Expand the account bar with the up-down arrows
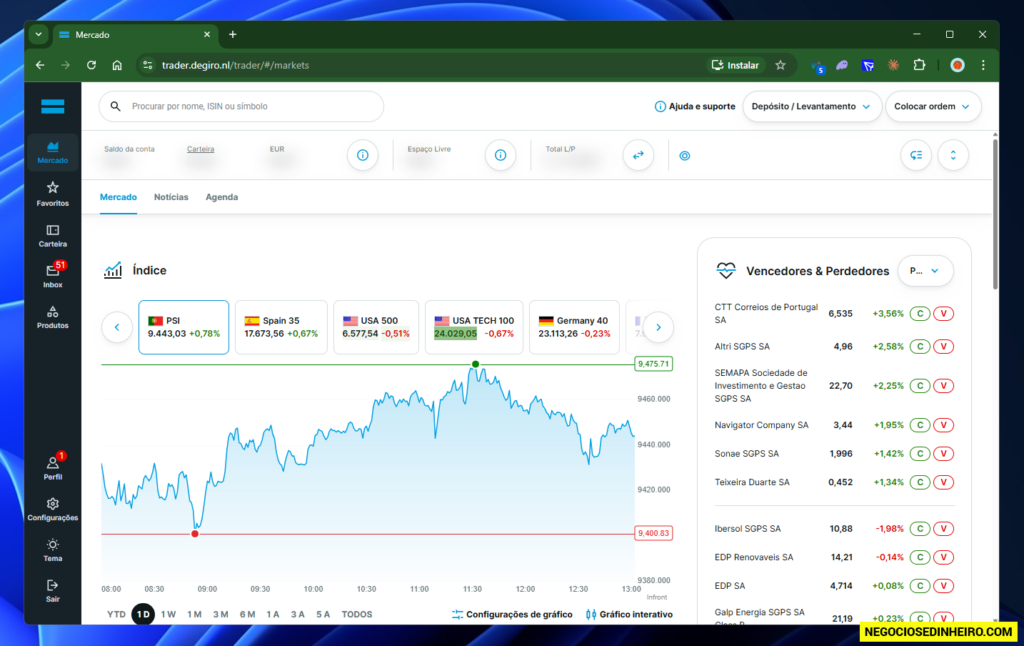Screen dimensions: 1024x646 (x=953, y=155)
